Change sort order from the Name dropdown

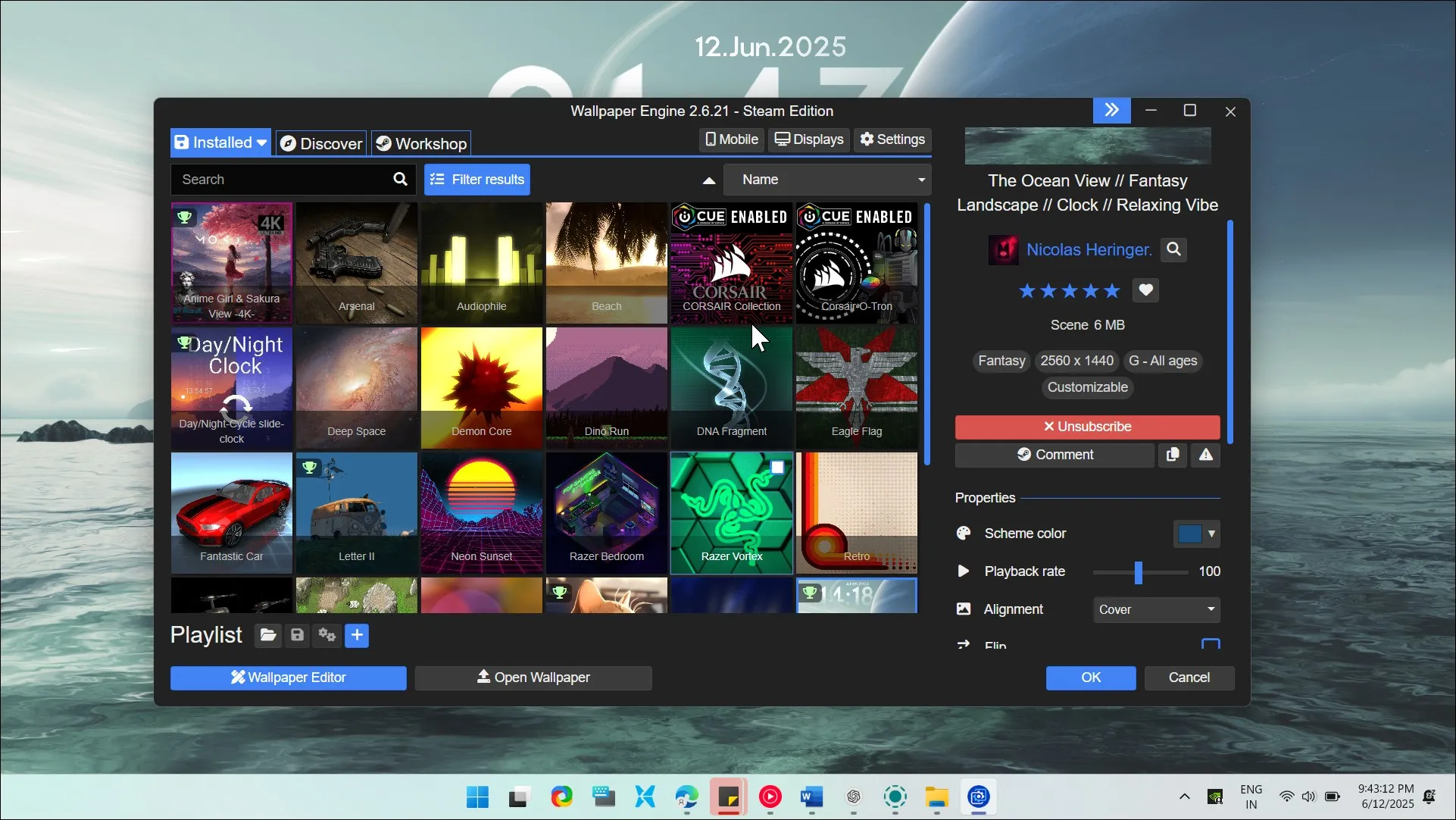pos(827,180)
